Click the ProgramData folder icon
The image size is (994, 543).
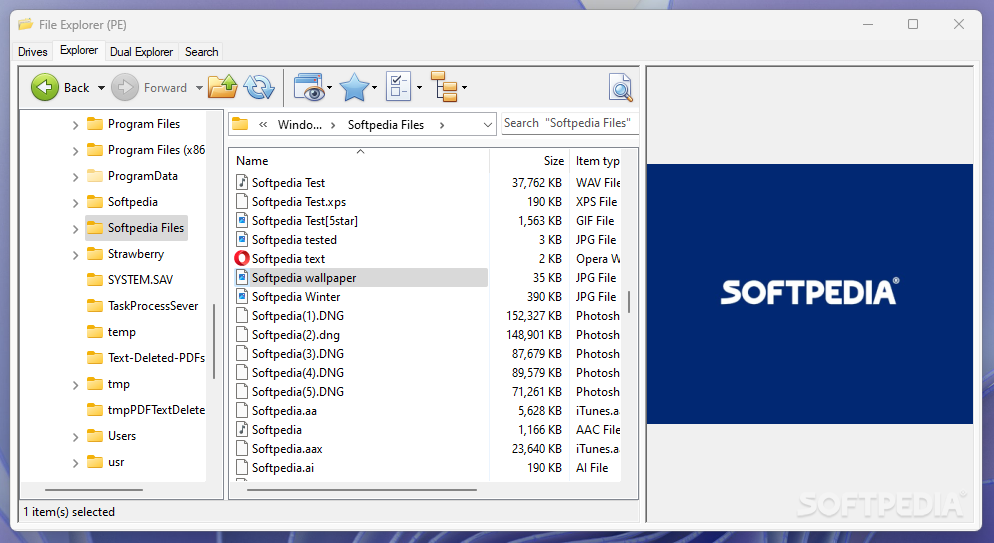click(x=94, y=176)
